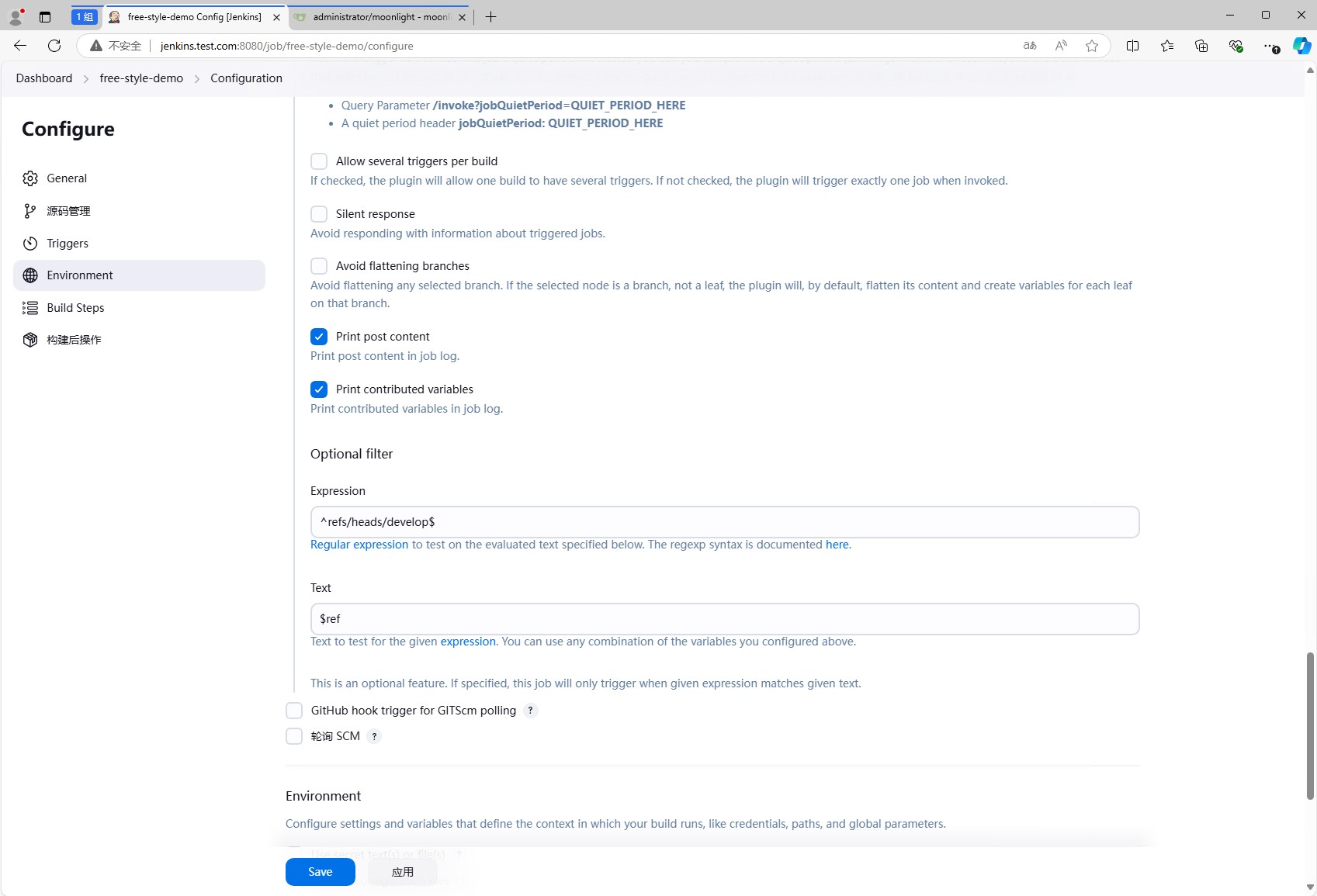
Task: Open the translate page icon
Action: [1030, 46]
